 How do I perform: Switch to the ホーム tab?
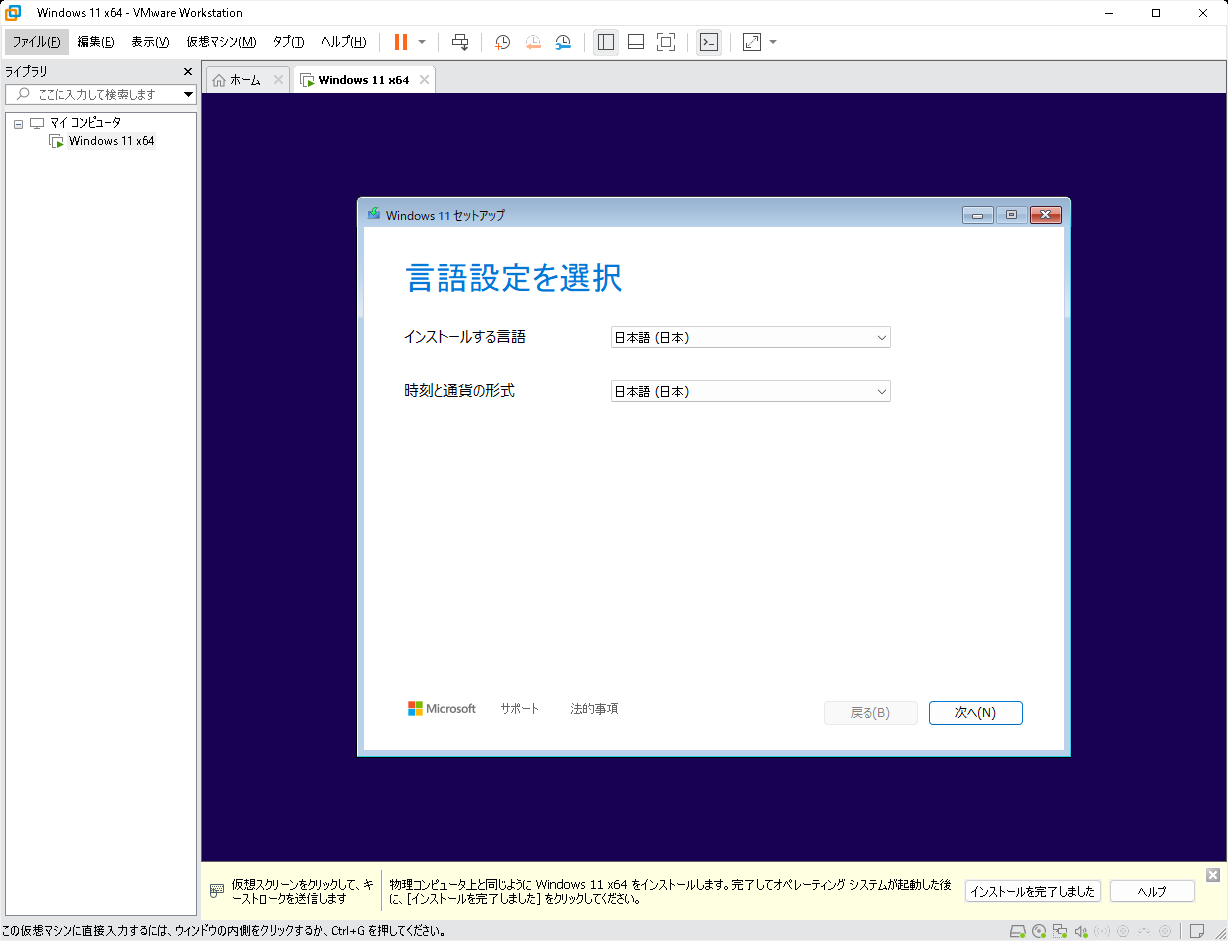point(243,78)
